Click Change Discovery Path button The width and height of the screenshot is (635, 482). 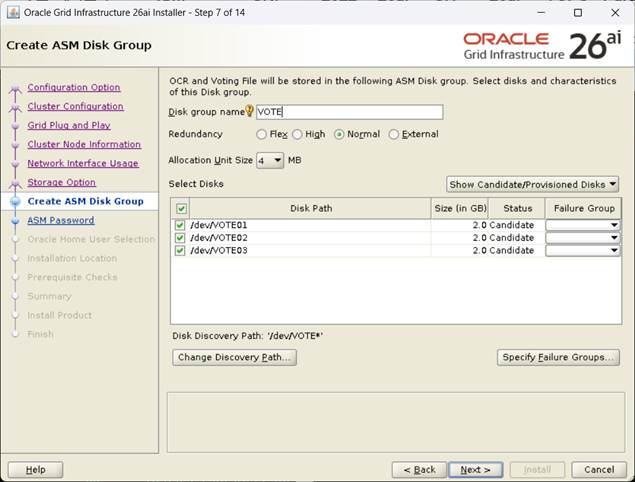click(x=234, y=357)
